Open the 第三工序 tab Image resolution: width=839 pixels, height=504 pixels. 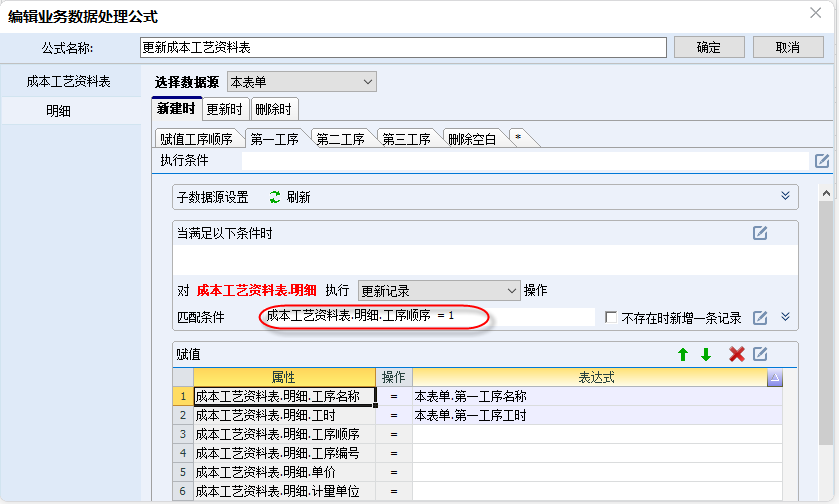(x=406, y=139)
